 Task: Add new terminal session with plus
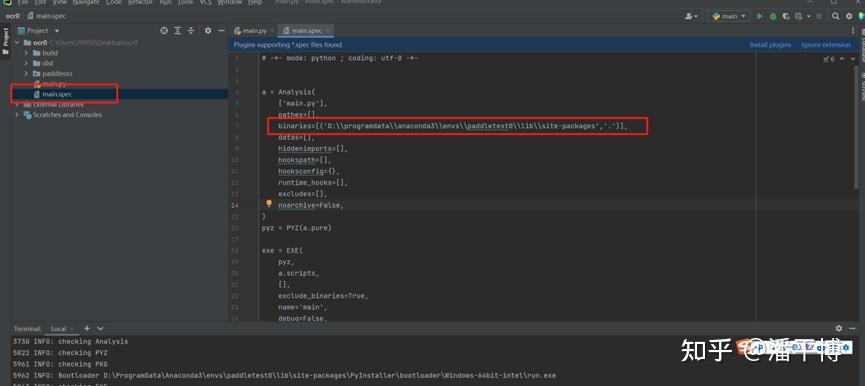click(x=87, y=328)
